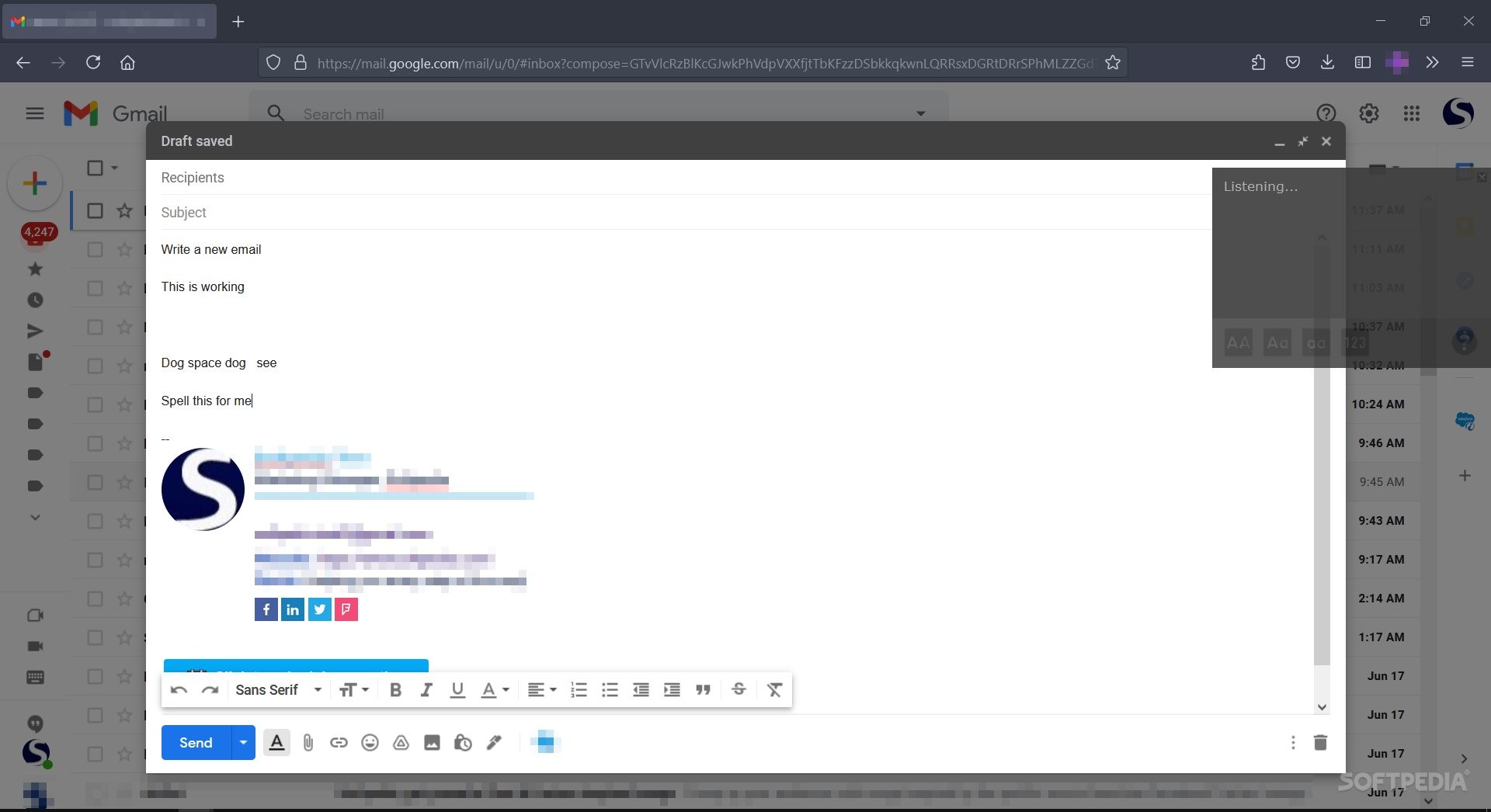
Task: Select the email received at 11:11 AM
Action: click(95, 249)
